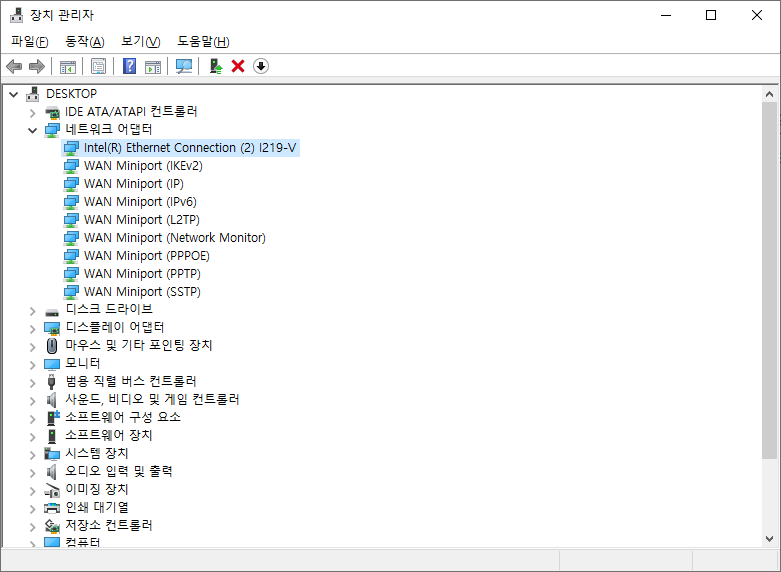Collapse the 네트워크 어댑터 node
Image resolution: width=781 pixels, height=572 pixels.
(32, 131)
